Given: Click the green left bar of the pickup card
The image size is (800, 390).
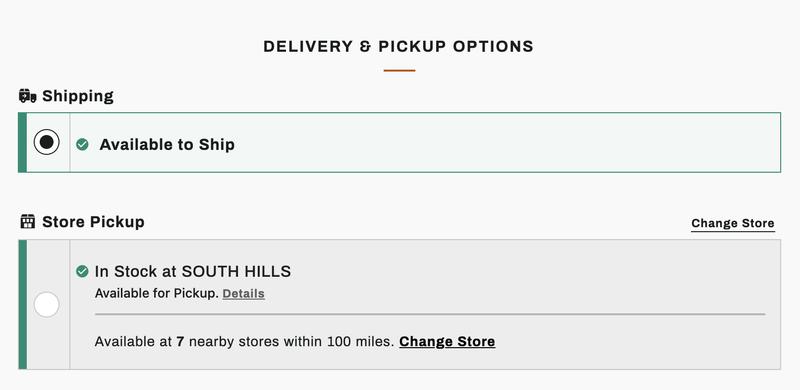Looking at the screenshot, I should (22, 305).
